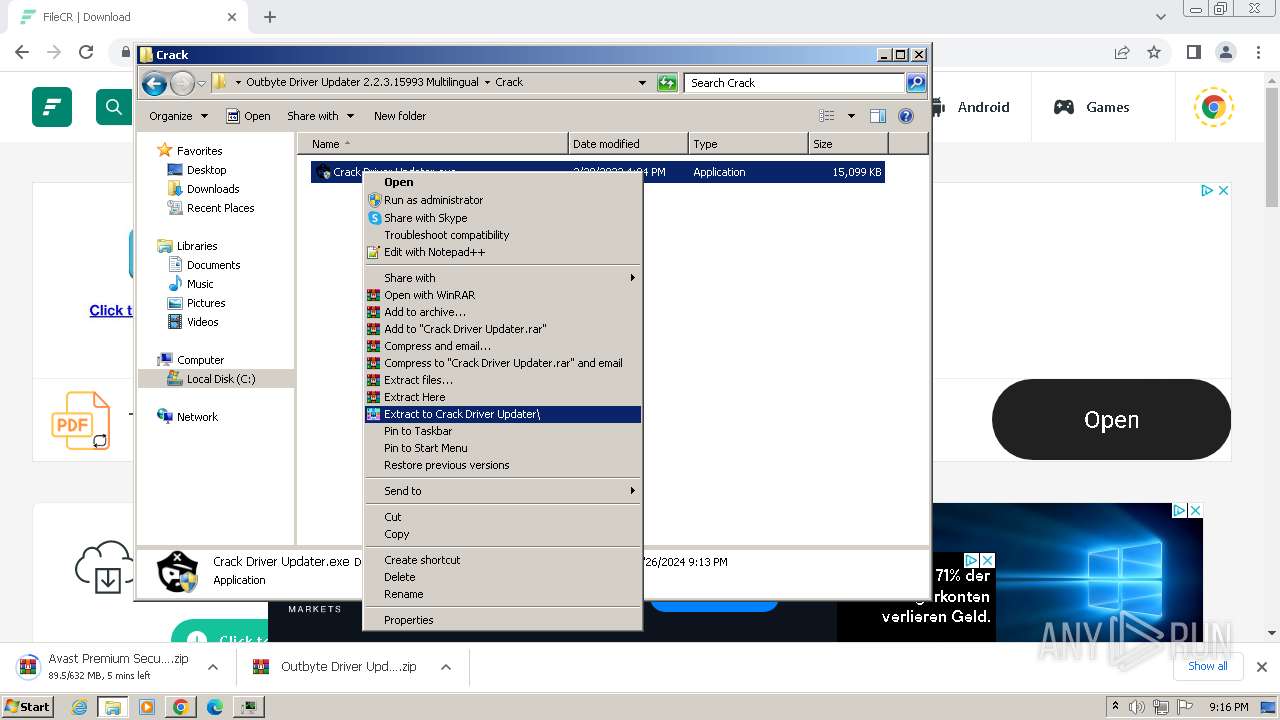Choose Create shortcut

[x=503, y=560]
